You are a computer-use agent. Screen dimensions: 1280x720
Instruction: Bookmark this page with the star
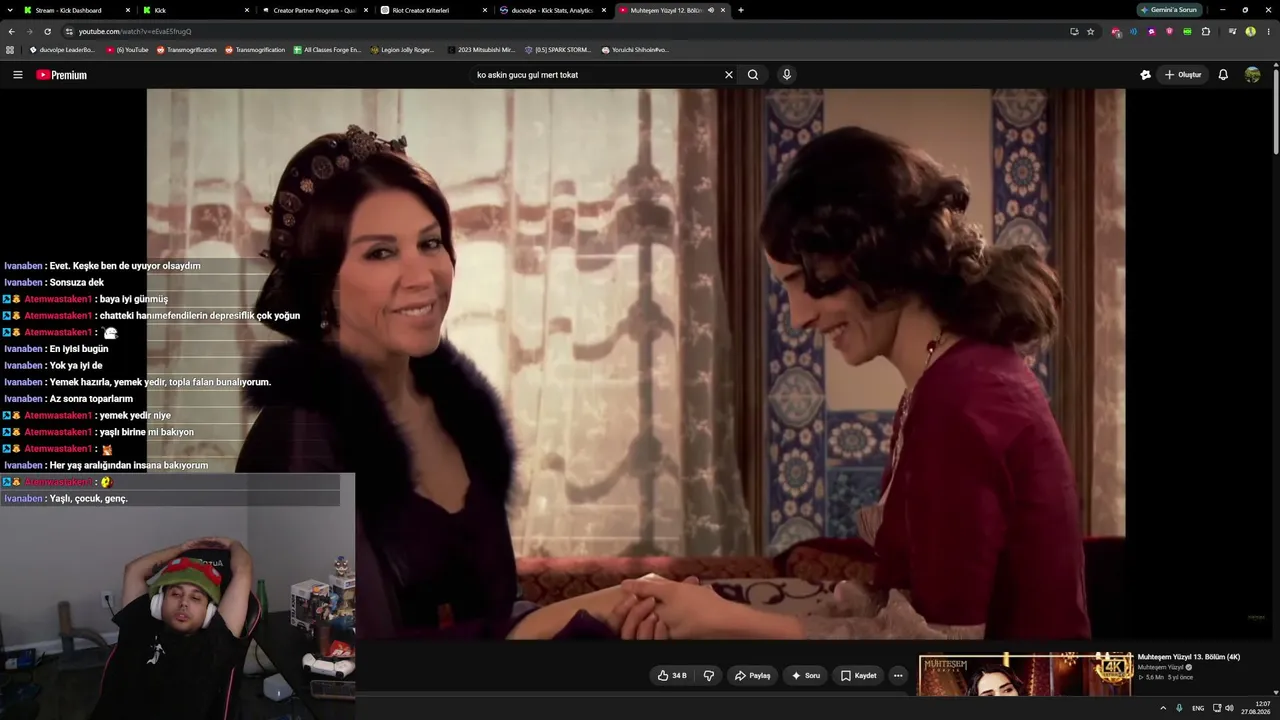[x=1090, y=31]
